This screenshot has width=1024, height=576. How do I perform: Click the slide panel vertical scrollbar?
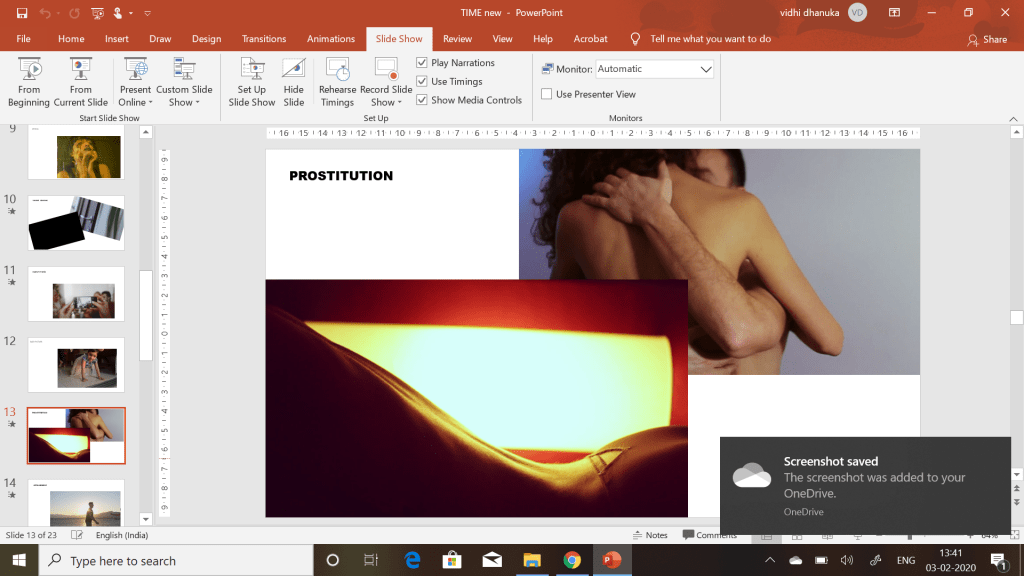point(146,314)
